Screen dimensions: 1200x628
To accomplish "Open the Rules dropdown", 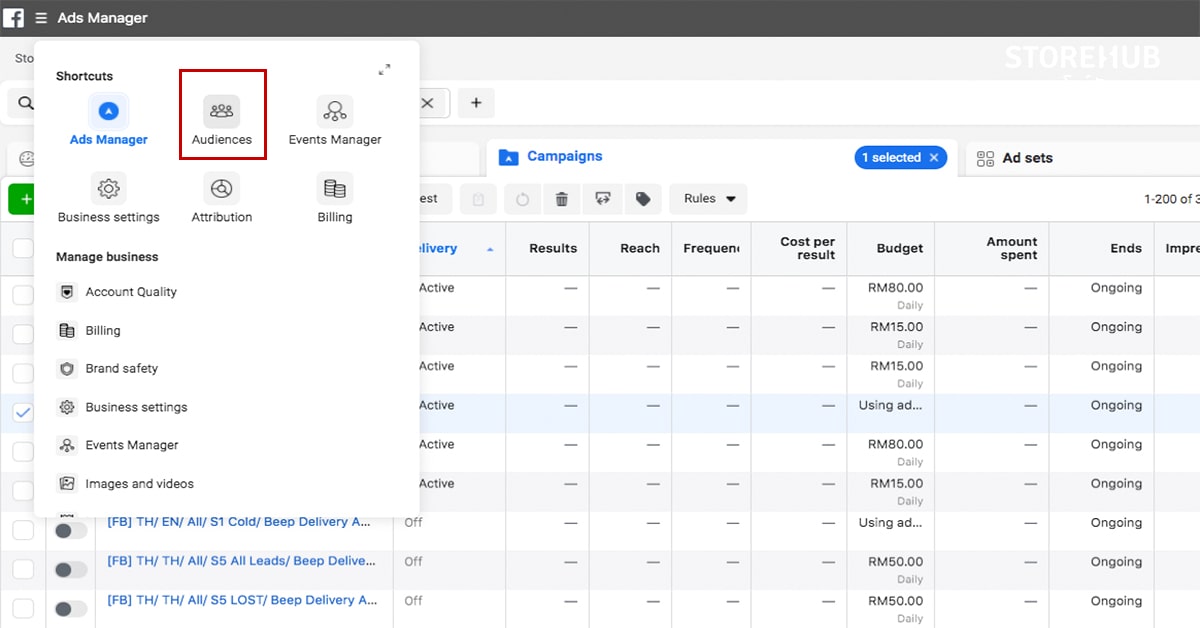I will pos(709,199).
